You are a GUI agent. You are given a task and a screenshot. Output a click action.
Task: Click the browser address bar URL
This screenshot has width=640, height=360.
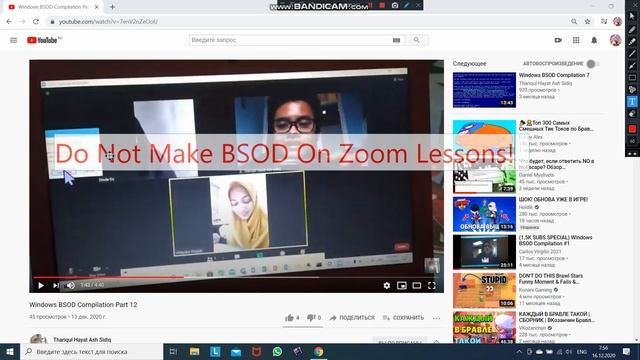108,22
